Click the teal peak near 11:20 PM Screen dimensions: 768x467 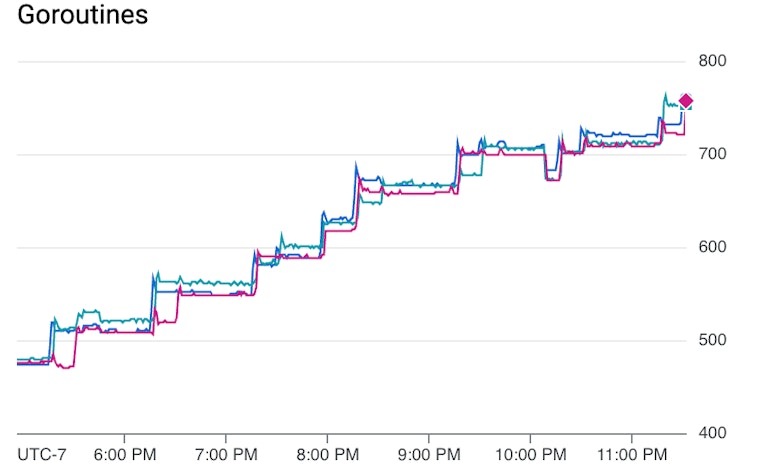(x=665, y=95)
